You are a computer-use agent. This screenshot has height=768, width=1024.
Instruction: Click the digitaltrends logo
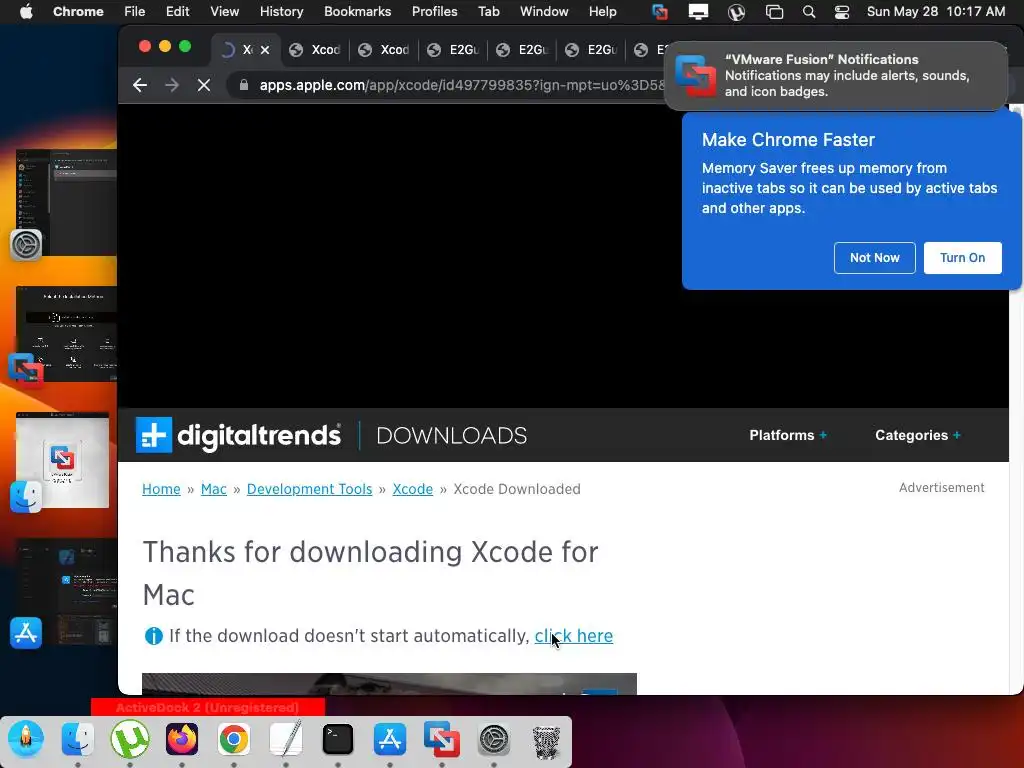click(x=238, y=436)
